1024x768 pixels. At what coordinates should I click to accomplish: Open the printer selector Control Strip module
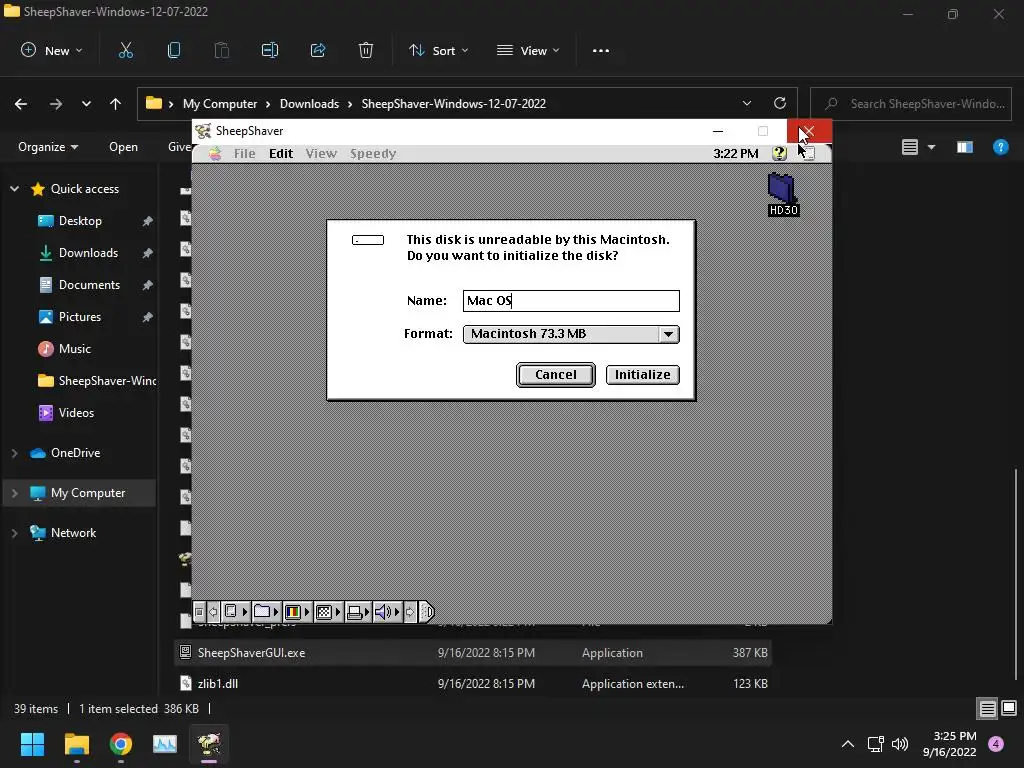(358, 612)
